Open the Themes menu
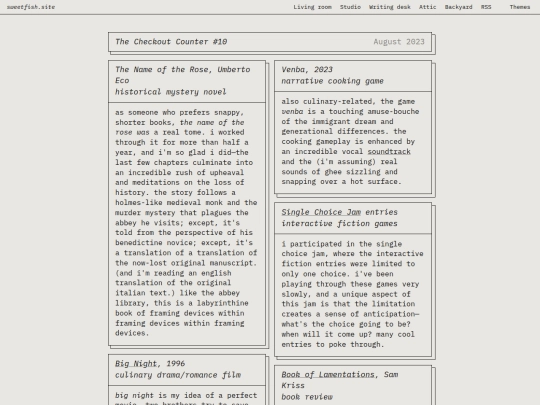Image resolution: width=540 pixels, height=405 pixels. (520, 7)
